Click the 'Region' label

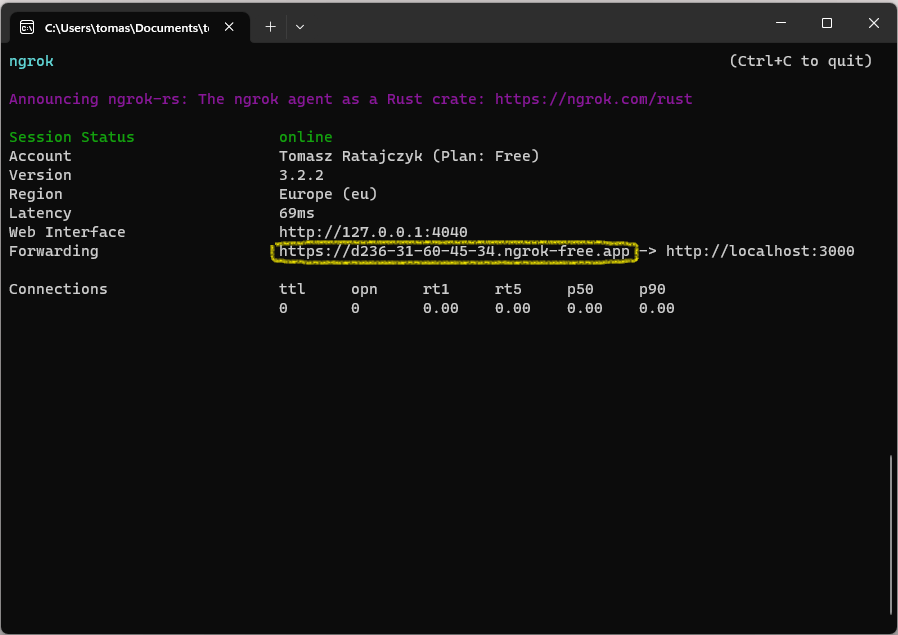[36, 194]
